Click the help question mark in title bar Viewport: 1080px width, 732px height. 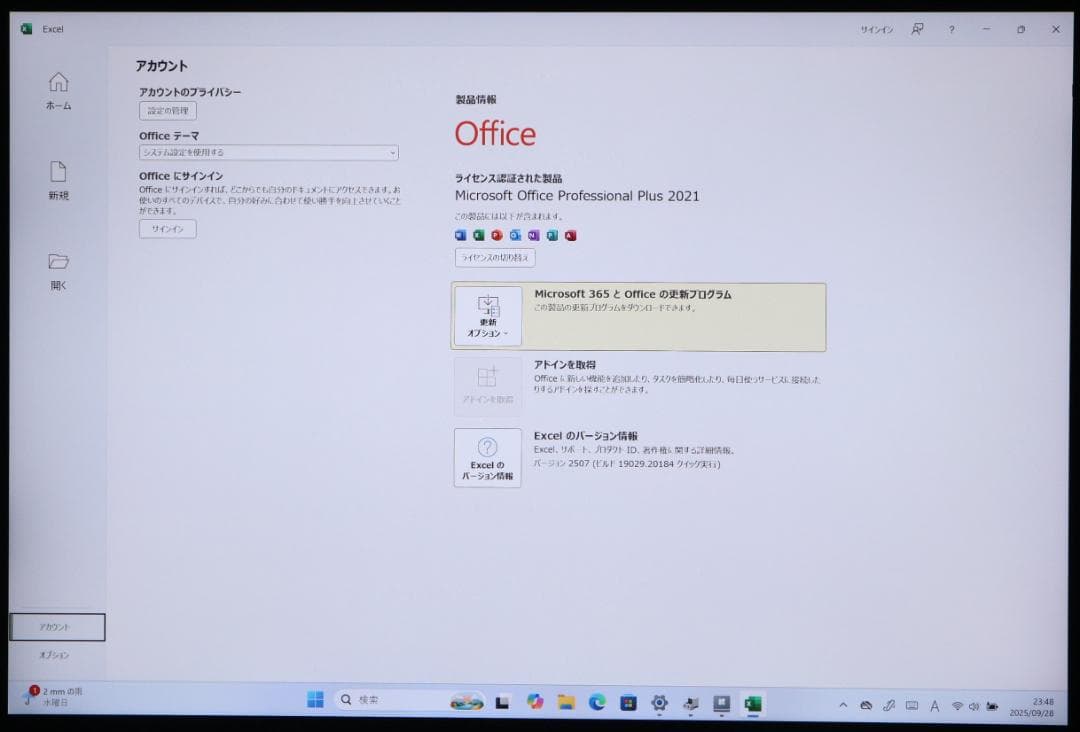pyautogui.click(x=951, y=29)
